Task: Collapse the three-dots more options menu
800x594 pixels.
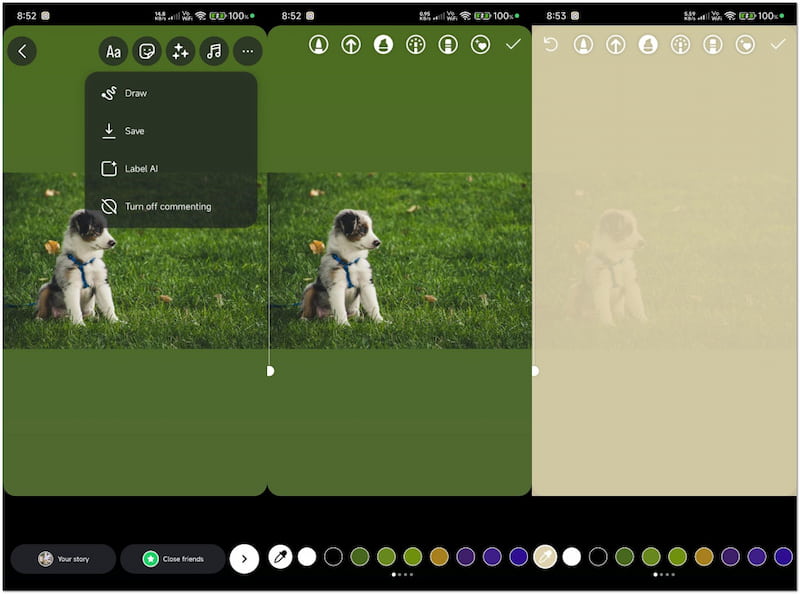Action: [x=247, y=52]
